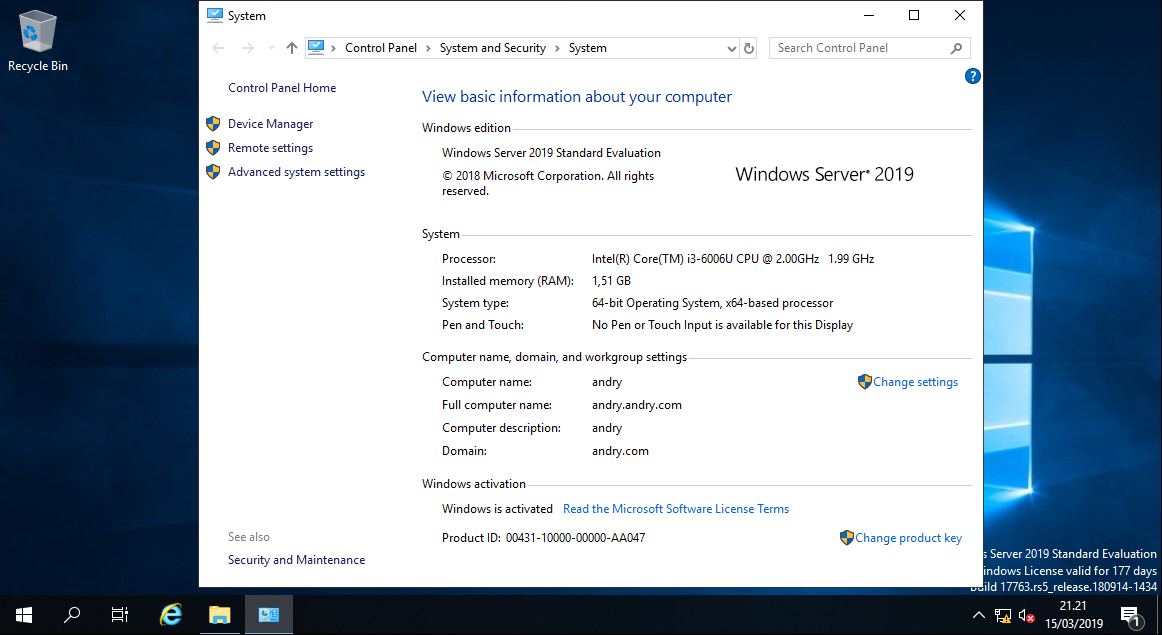Expand chevron after Control Panel breadcrumb
Viewport: 1162px width, 635px height.
coord(428,48)
